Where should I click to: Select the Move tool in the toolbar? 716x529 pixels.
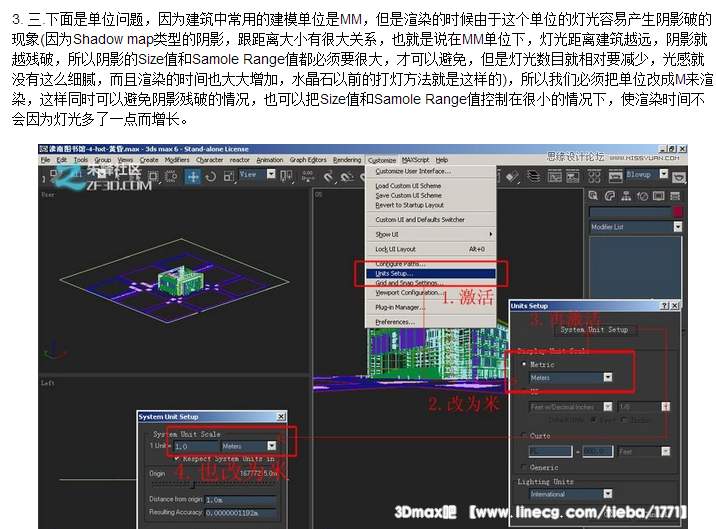pos(193,177)
